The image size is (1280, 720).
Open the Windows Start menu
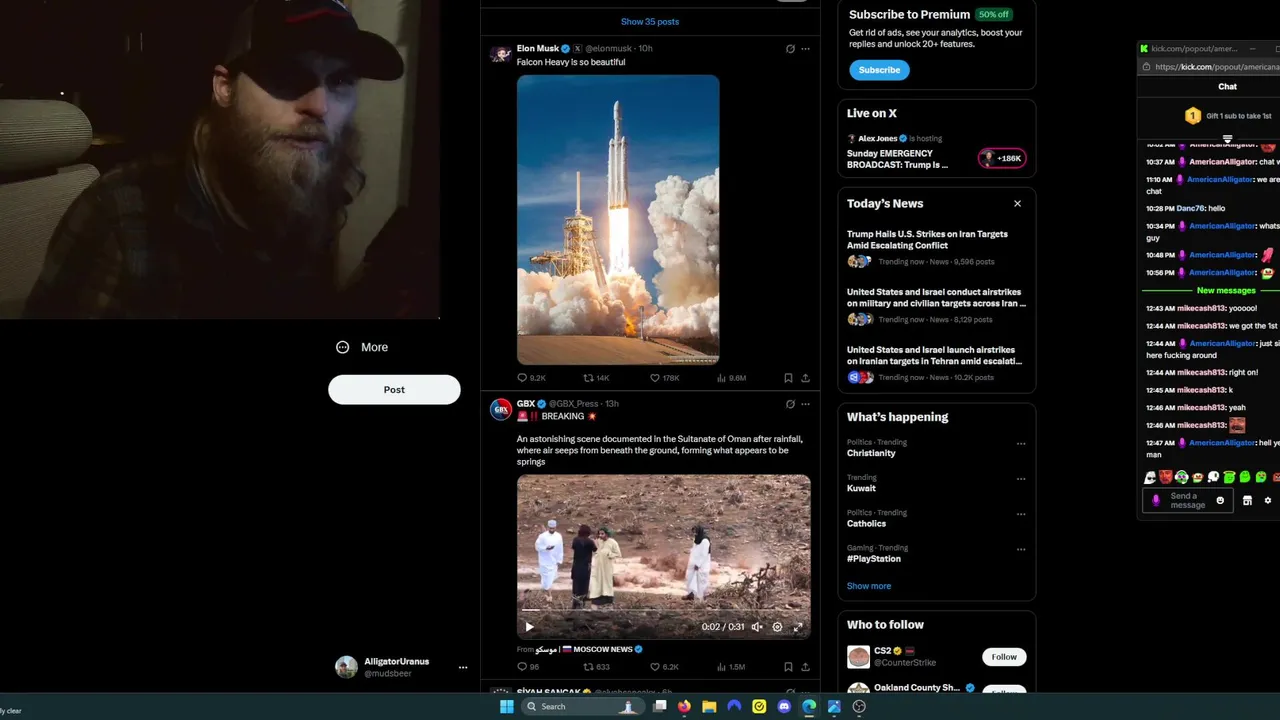point(506,707)
